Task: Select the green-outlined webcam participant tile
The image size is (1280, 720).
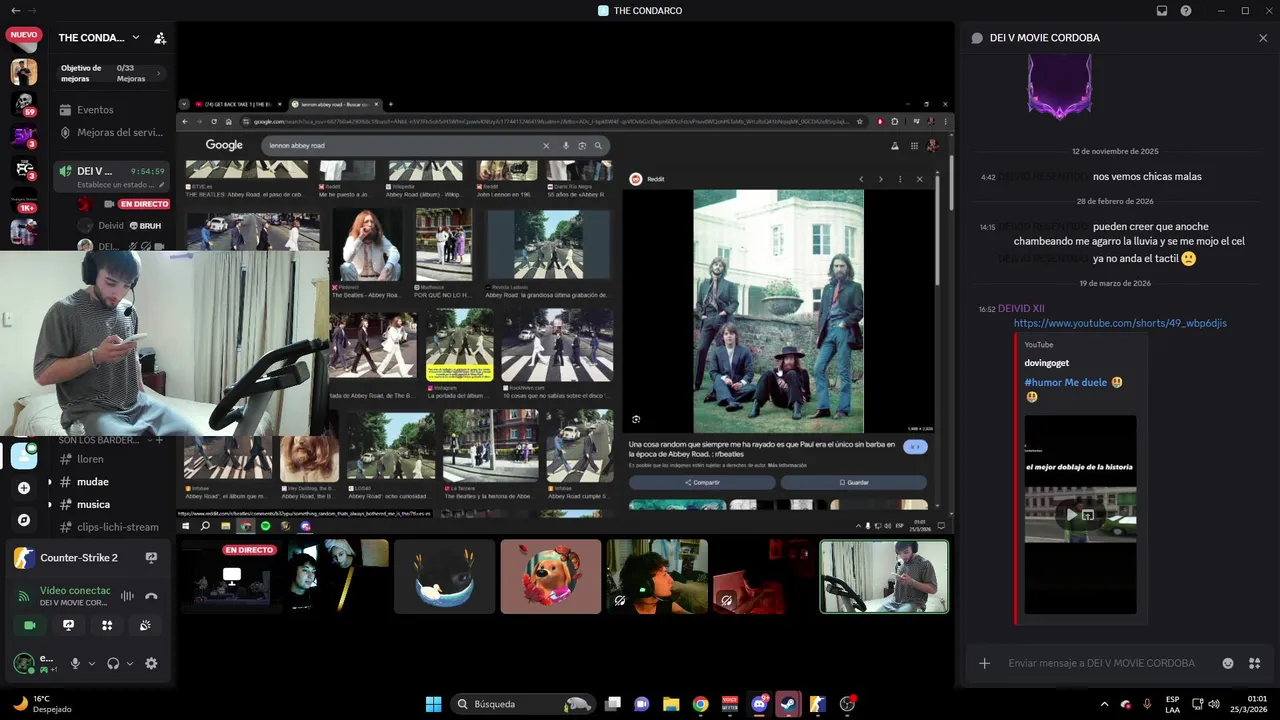Action: [884, 576]
